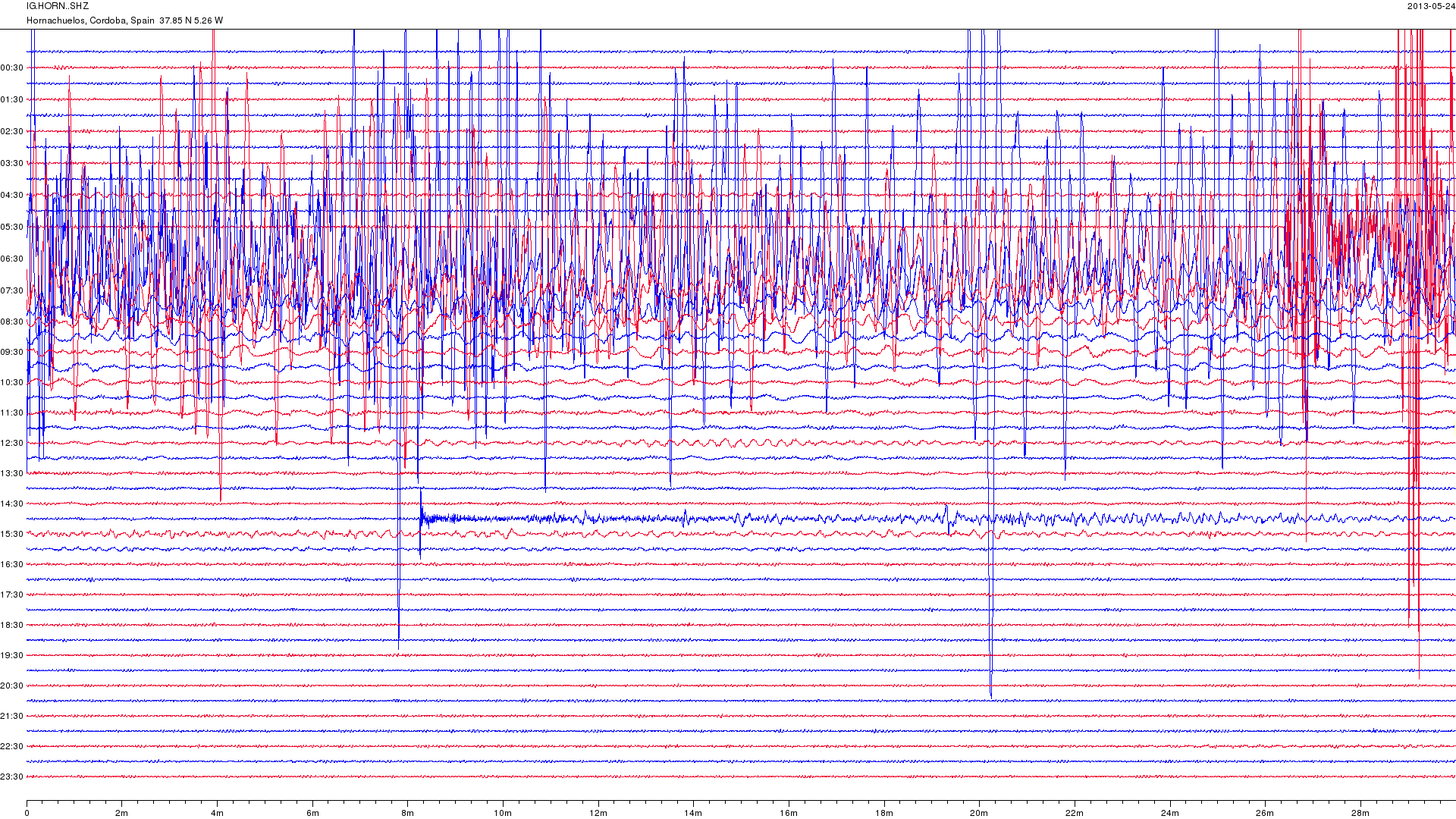Click the 20:30 time label

tap(12, 686)
